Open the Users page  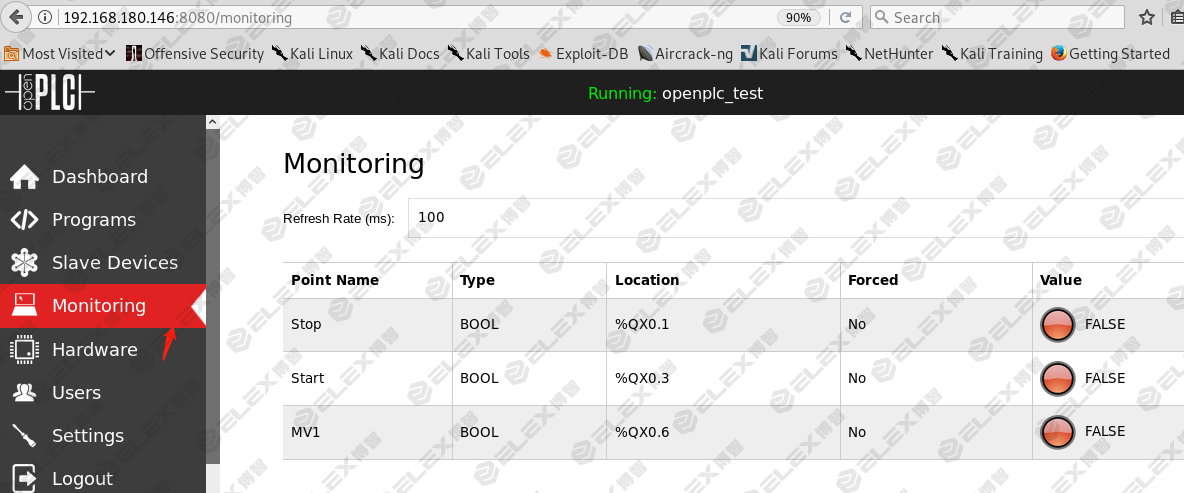76,393
